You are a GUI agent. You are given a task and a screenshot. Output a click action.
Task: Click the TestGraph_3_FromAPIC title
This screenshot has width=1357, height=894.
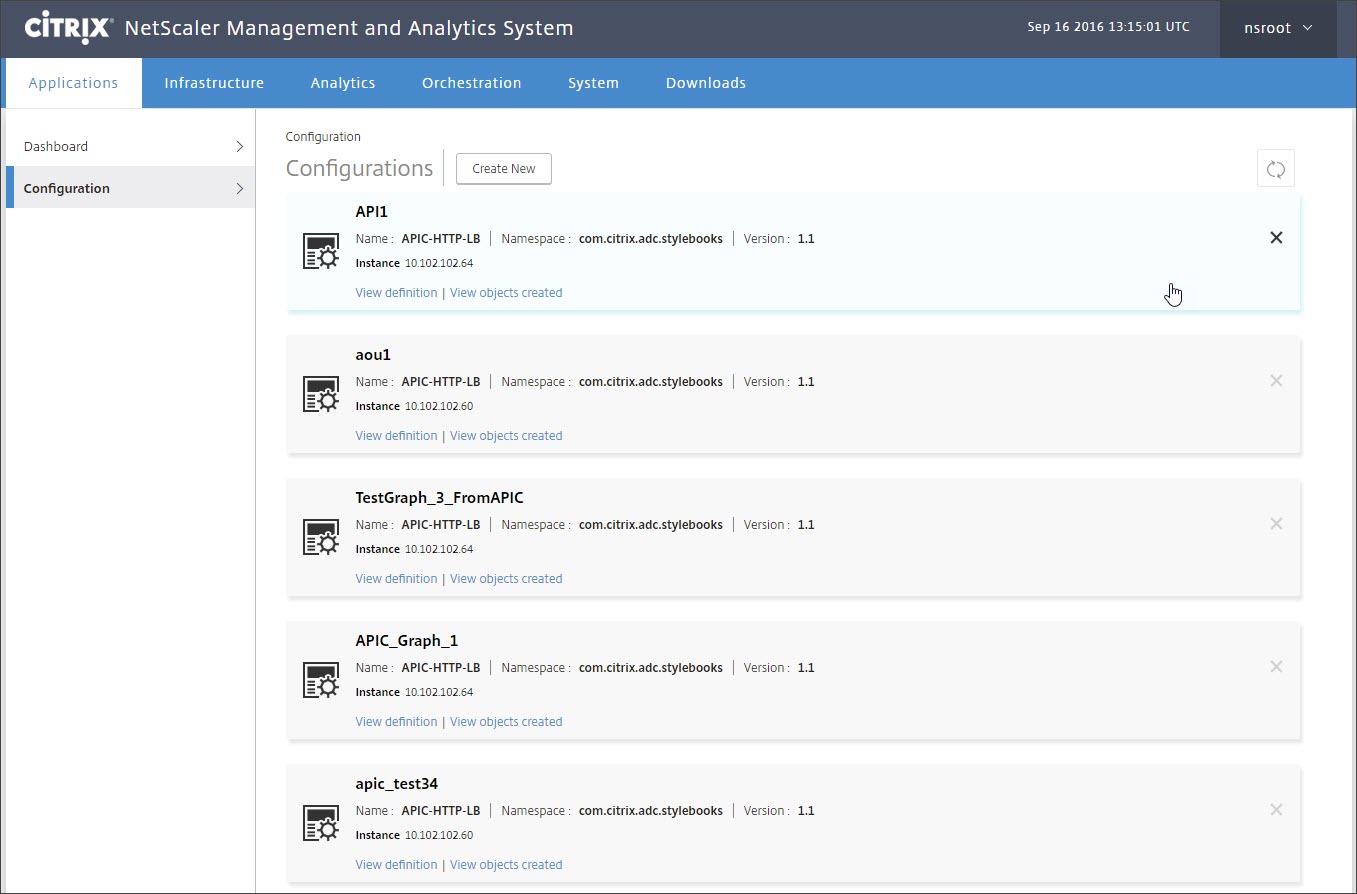[439, 498]
